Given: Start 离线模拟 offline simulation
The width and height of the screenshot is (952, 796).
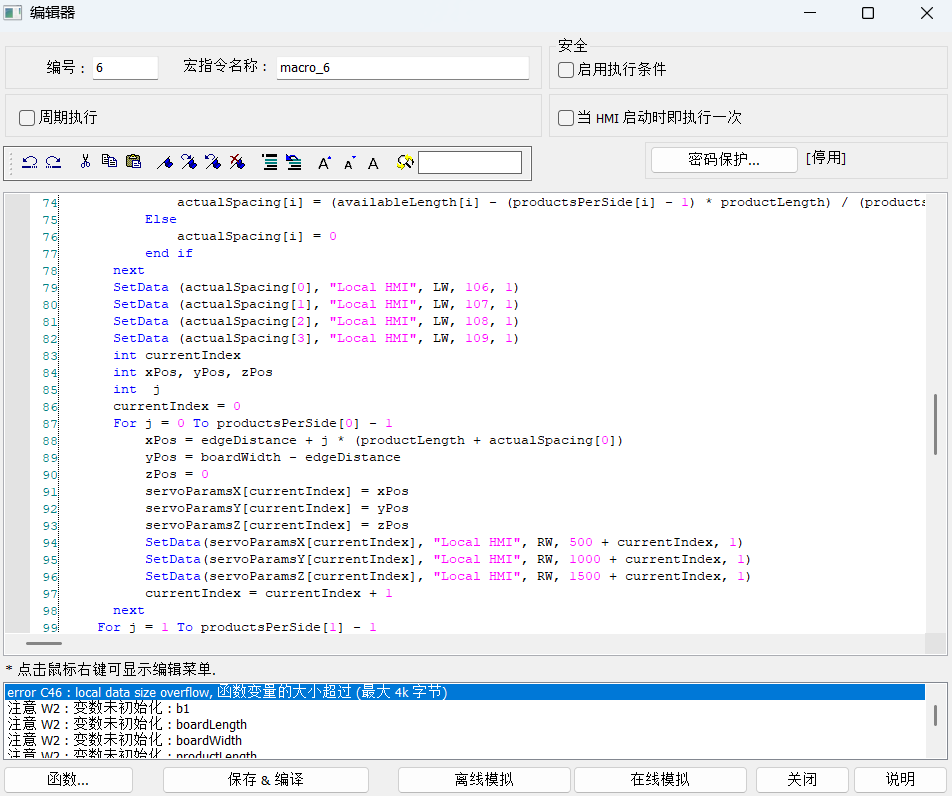Looking at the screenshot, I should click(x=484, y=779).
